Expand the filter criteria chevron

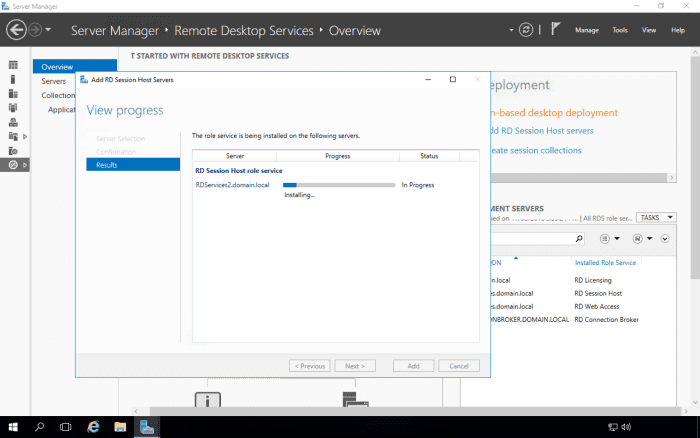tap(665, 239)
